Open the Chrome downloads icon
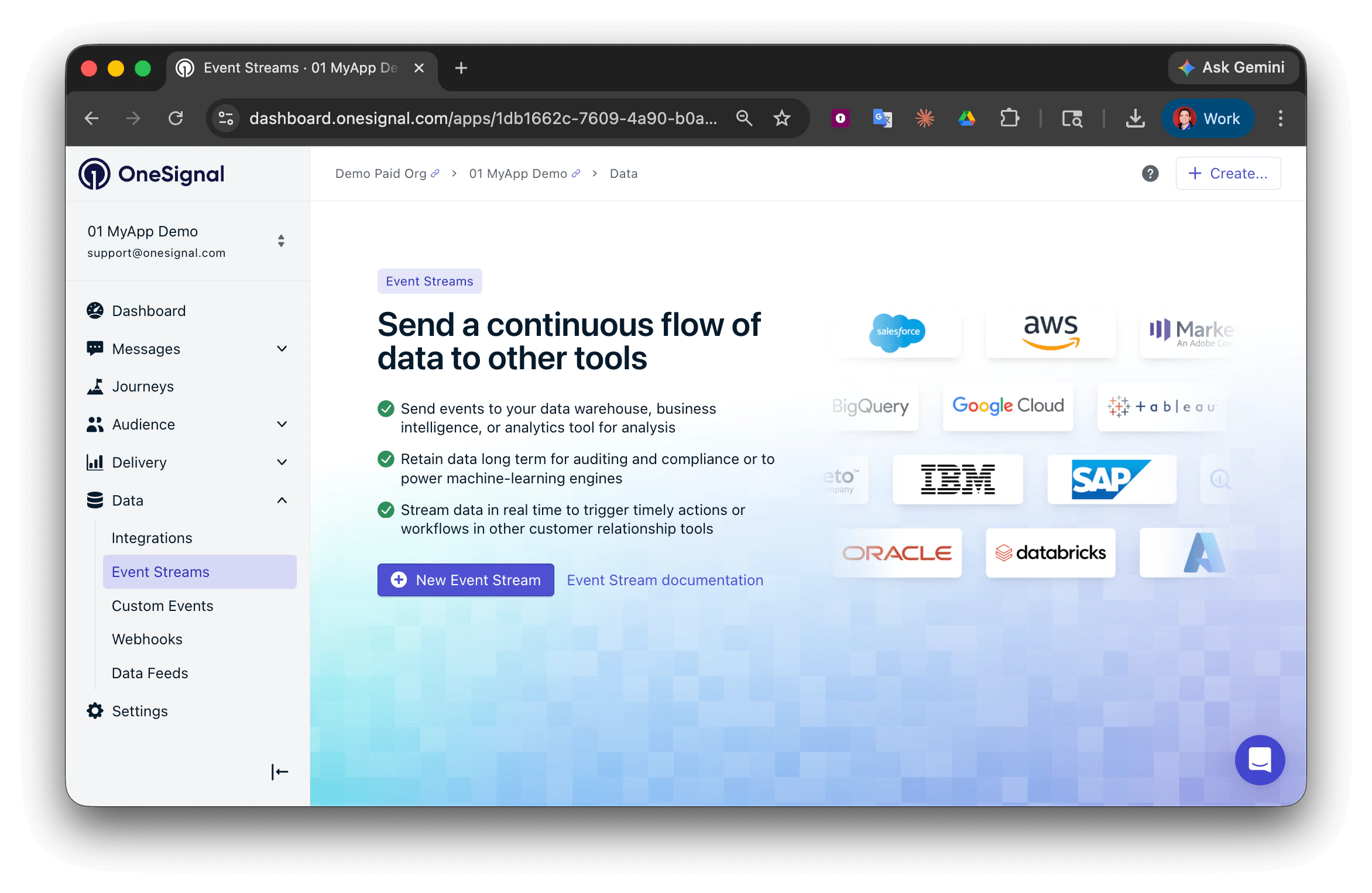Screen dimensions: 1372x893 [1135, 119]
